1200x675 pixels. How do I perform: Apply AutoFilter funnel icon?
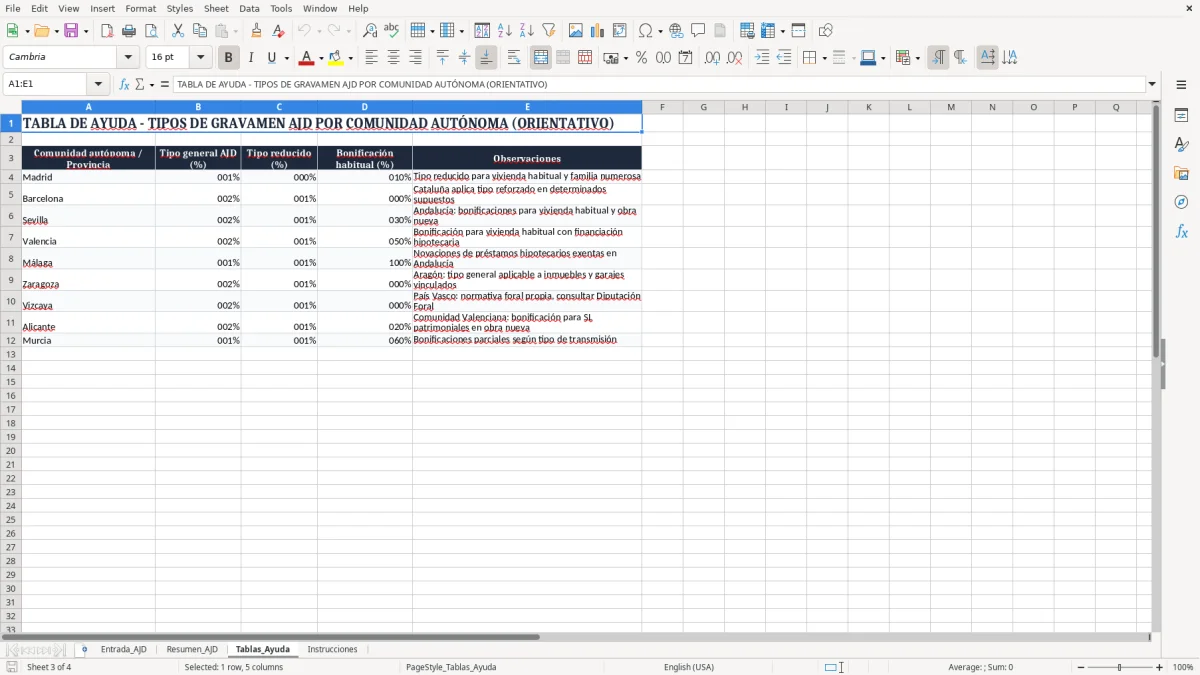[x=548, y=31]
